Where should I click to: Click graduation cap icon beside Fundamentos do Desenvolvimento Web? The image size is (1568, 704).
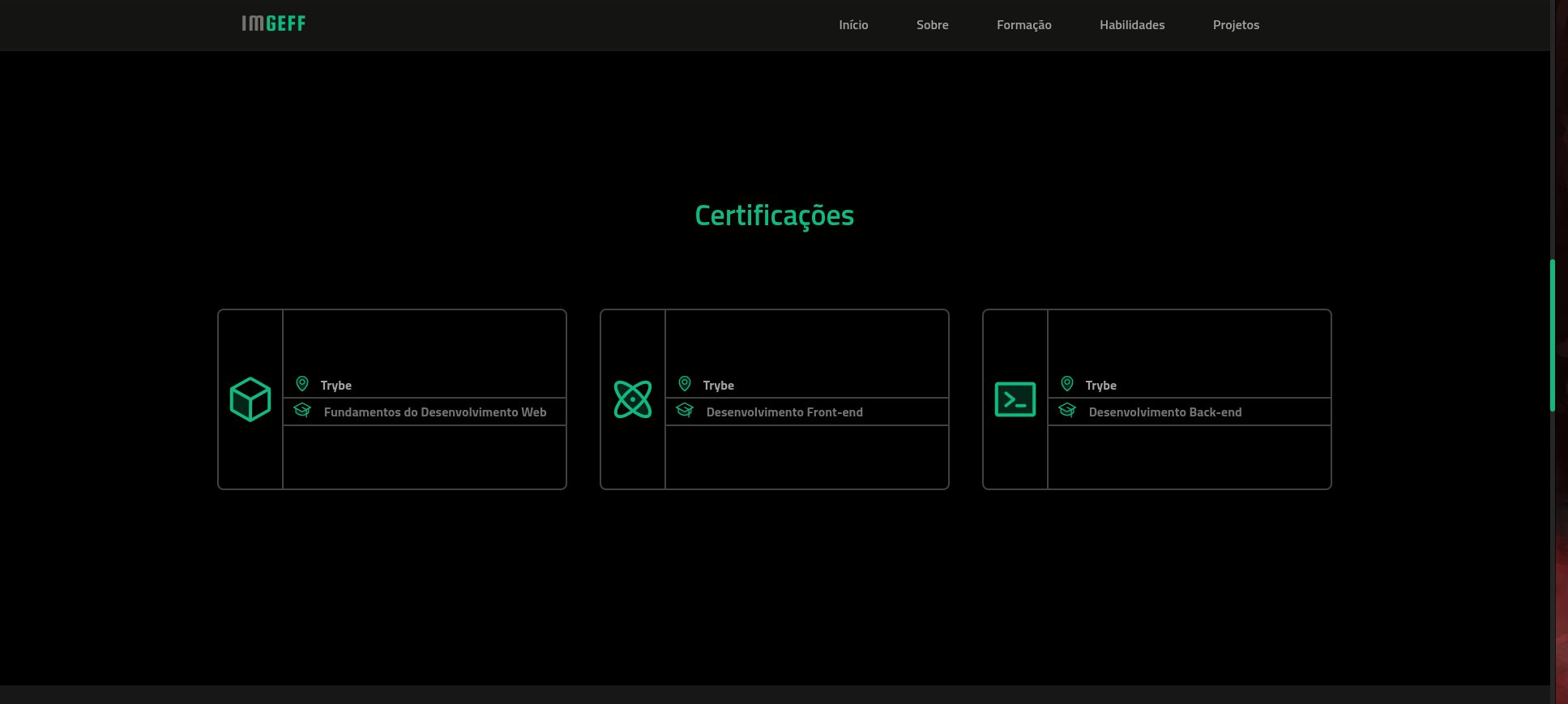(302, 410)
